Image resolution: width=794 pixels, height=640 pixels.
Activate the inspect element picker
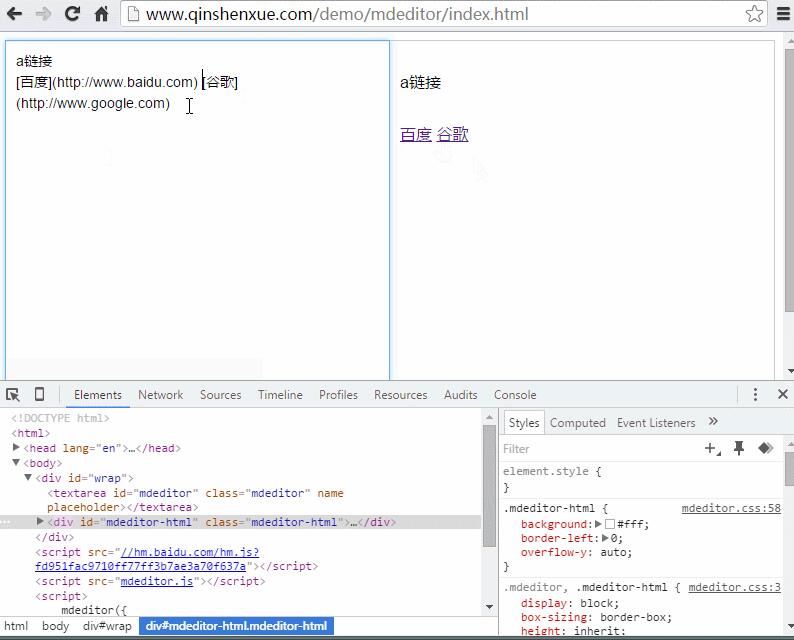click(13, 395)
